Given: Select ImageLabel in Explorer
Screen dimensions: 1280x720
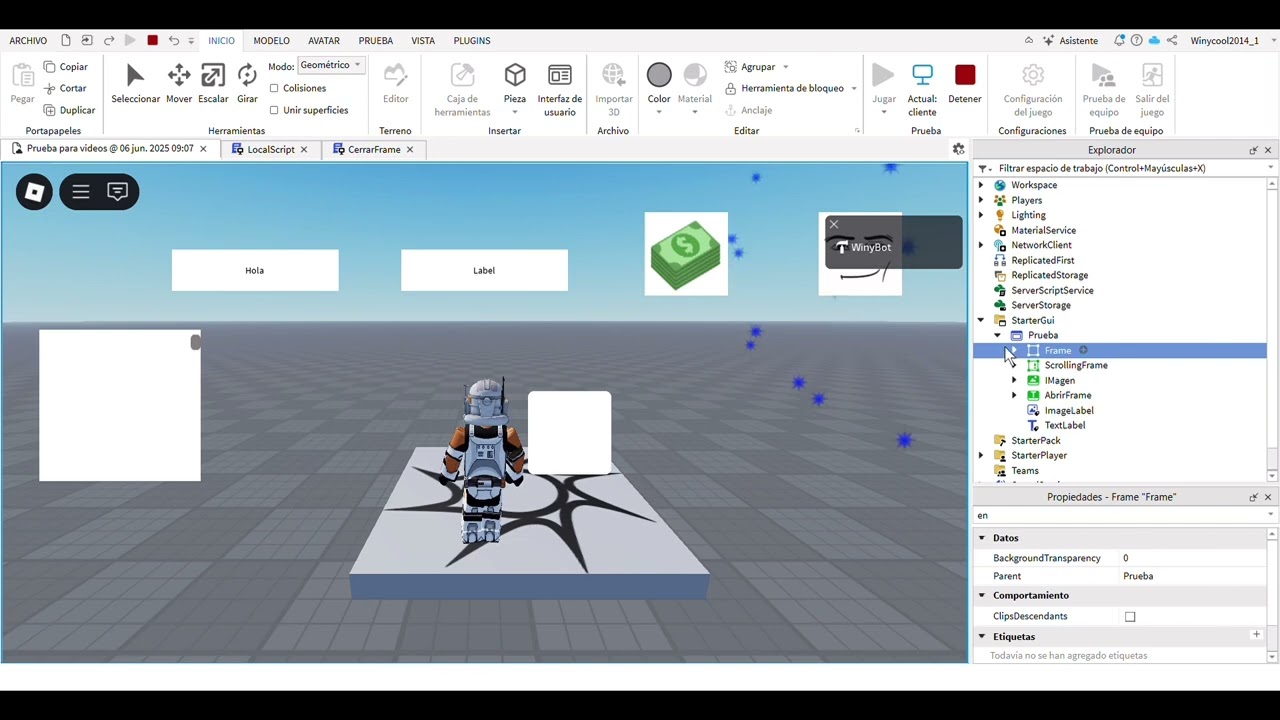Looking at the screenshot, I should pyautogui.click(x=1068, y=410).
